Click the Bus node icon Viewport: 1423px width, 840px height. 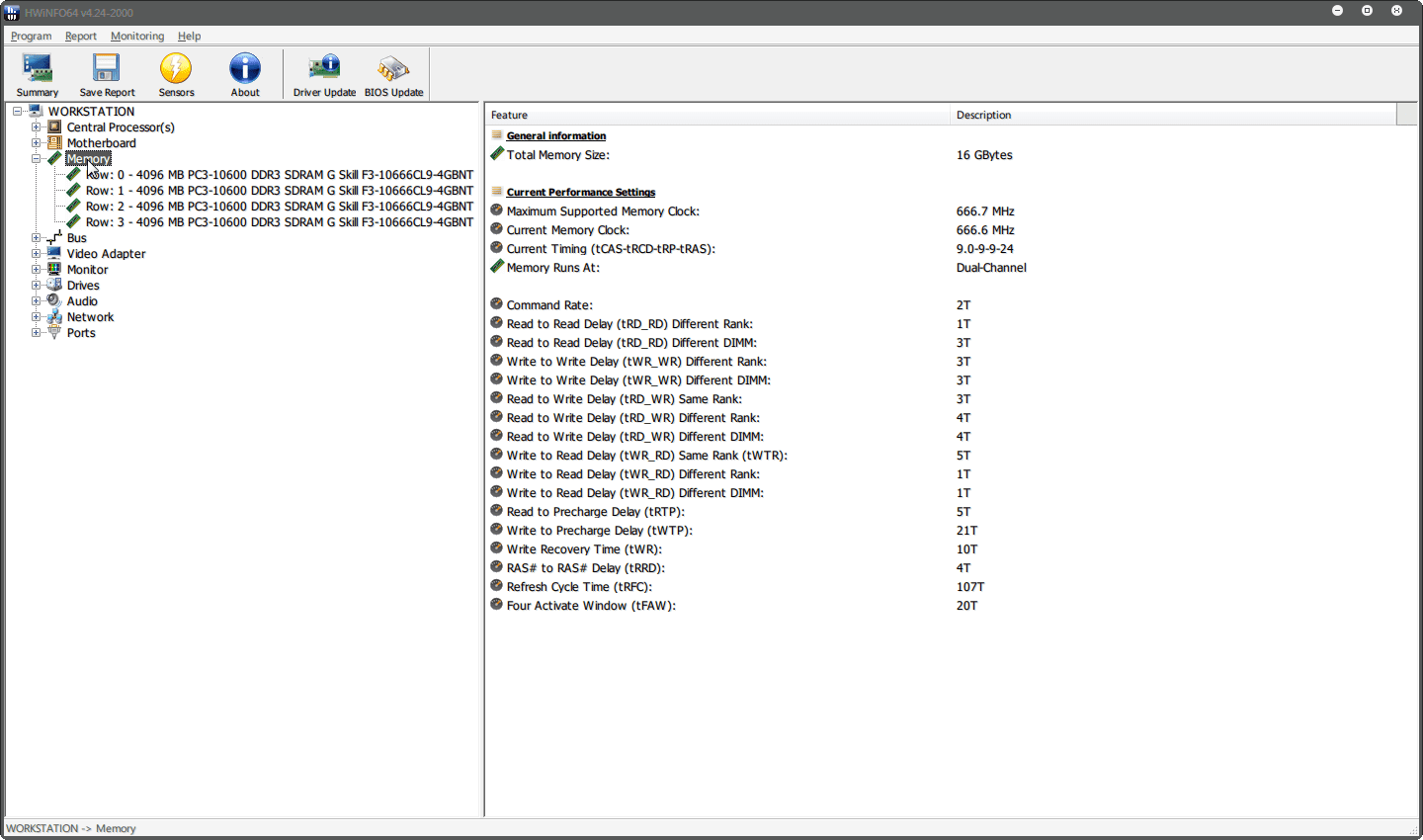(x=54, y=238)
